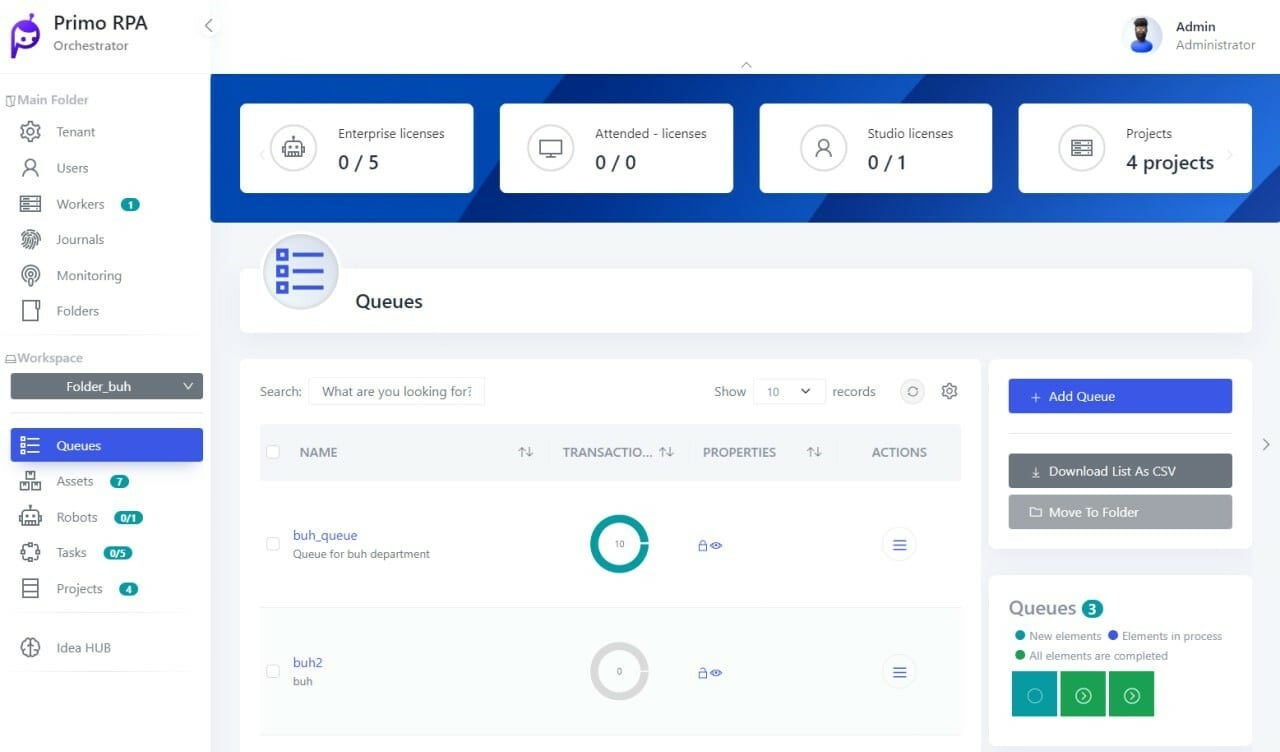Open the Monitoring section
This screenshot has width=1280, height=752.
(x=89, y=275)
